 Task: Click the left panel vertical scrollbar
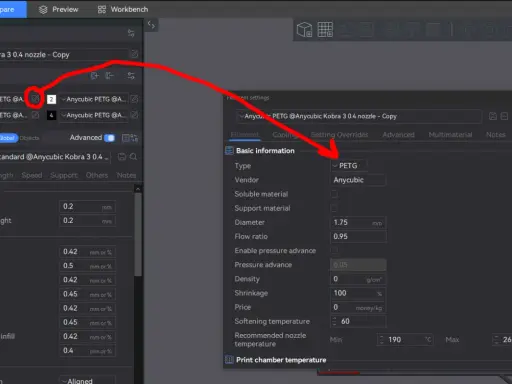138,235
